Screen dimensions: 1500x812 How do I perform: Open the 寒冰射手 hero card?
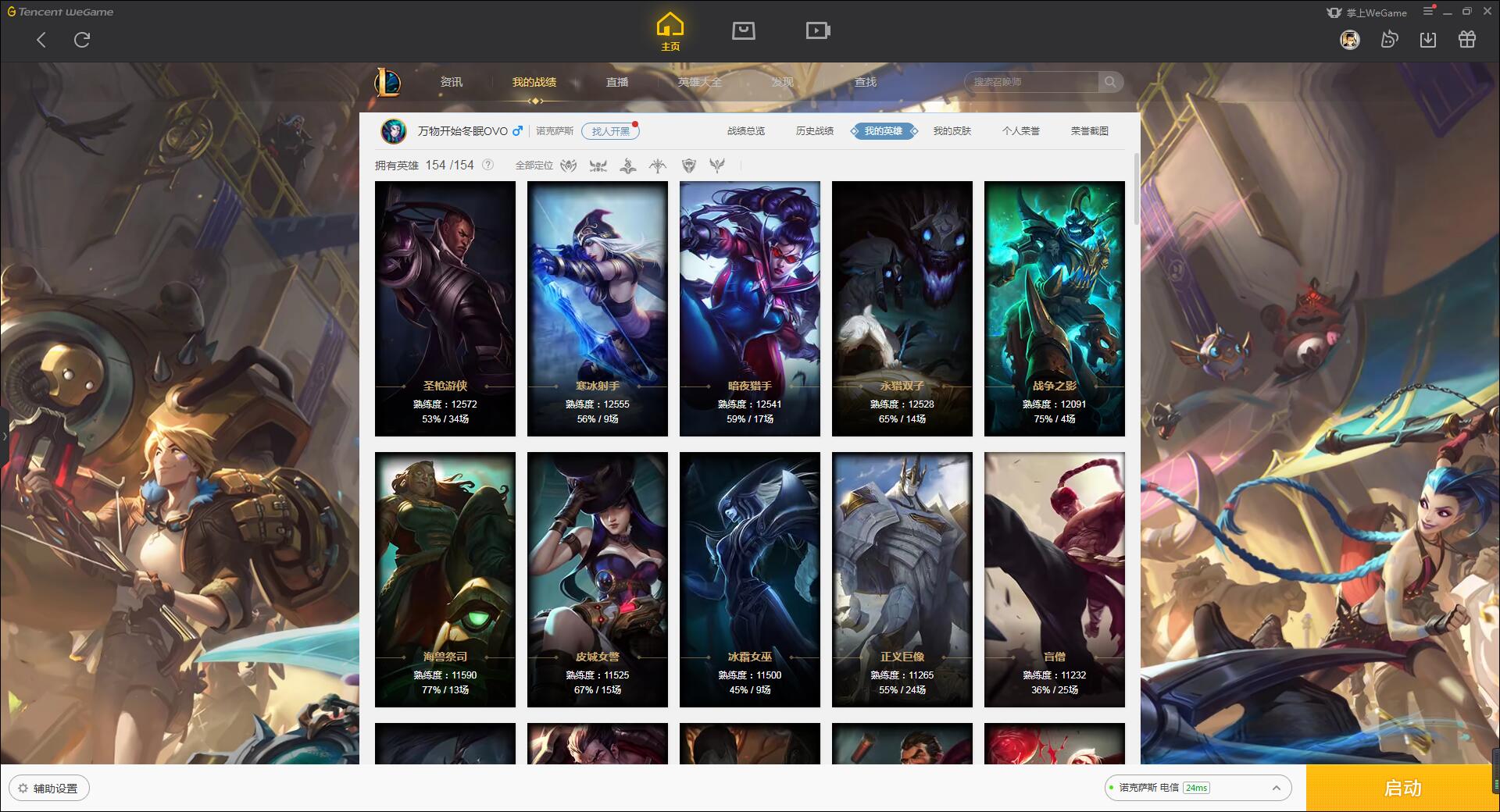[598, 308]
